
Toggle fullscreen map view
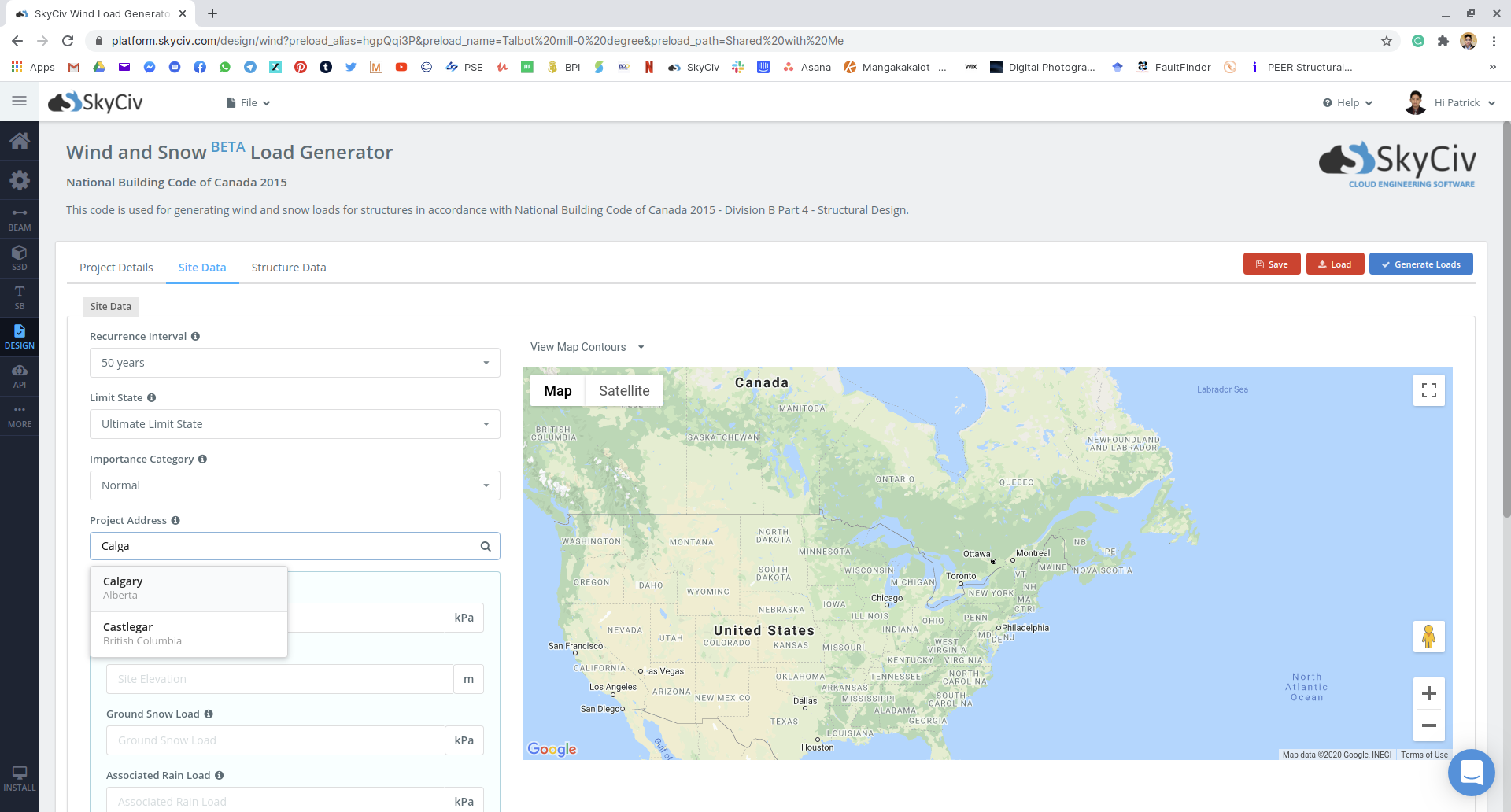click(1428, 390)
